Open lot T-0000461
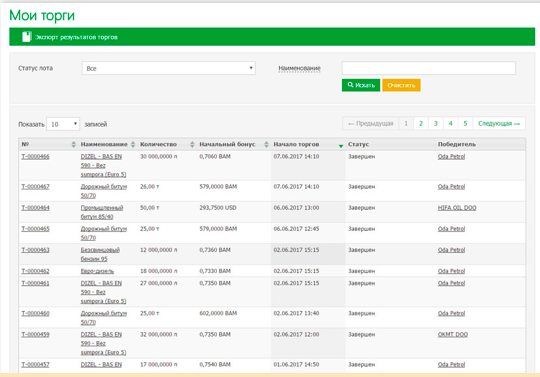 click(x=35, y=283)
